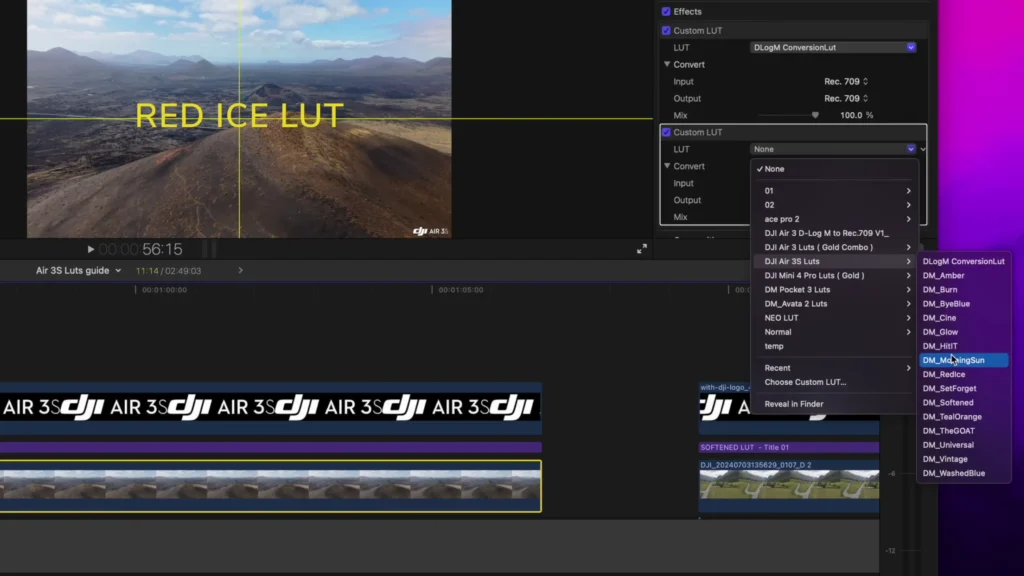
Task: Select the DM_SetForget LUT
Action: click(x=964, y=389)
